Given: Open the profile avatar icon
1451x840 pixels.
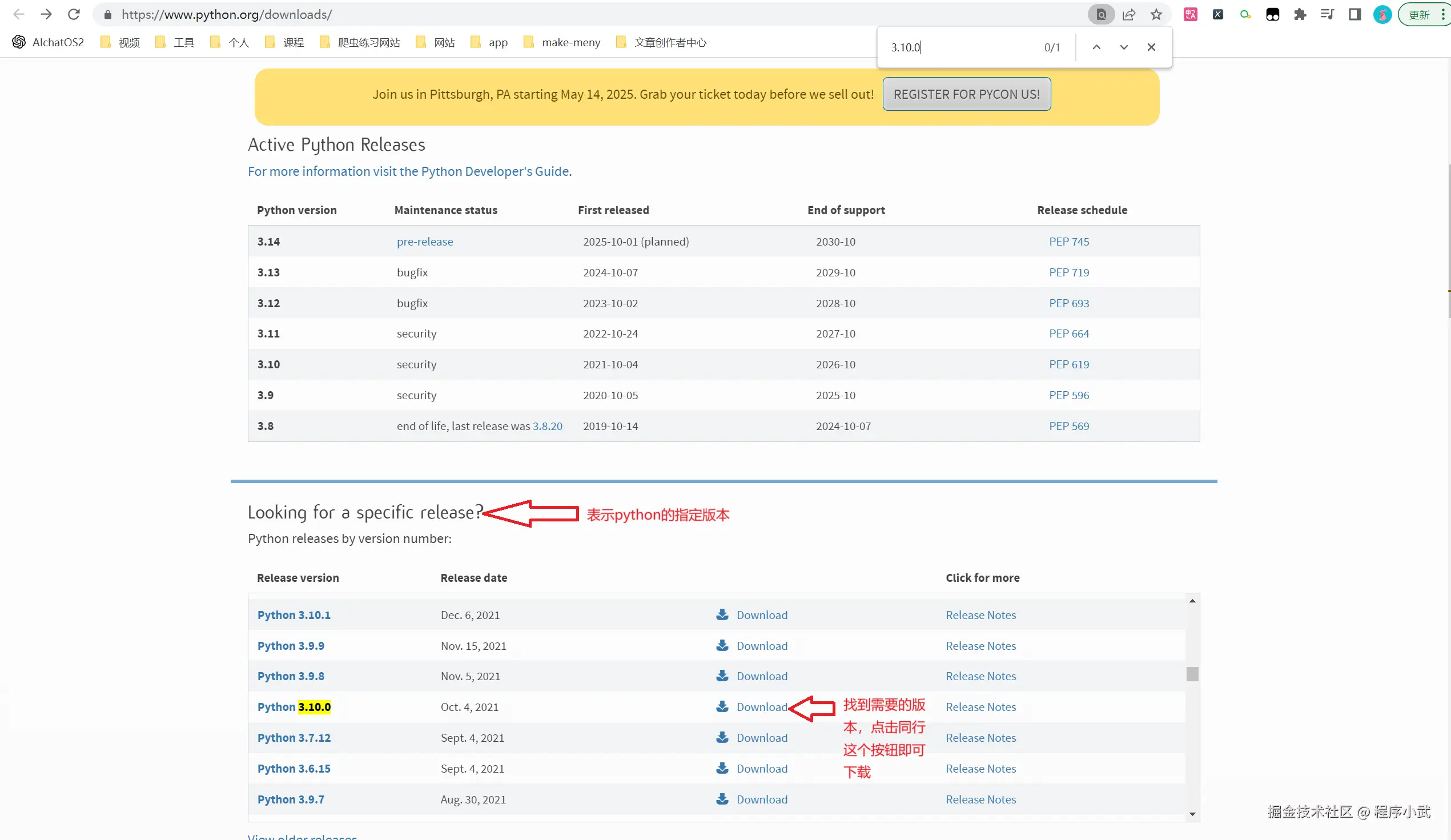Looking at the screenshot, I should click(1382, 14).
